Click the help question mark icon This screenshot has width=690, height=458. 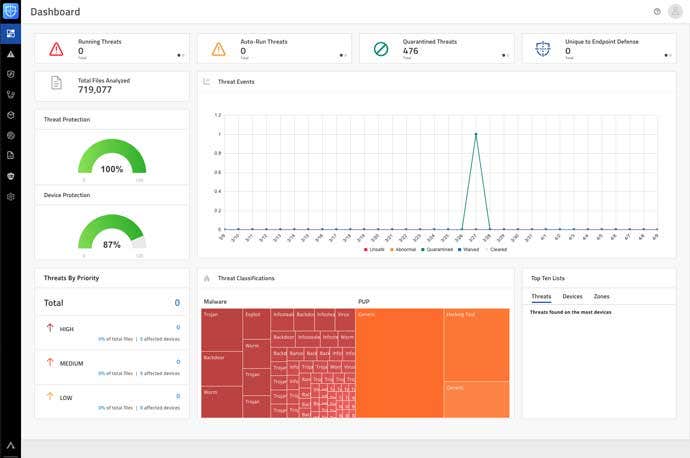(657, 12)
